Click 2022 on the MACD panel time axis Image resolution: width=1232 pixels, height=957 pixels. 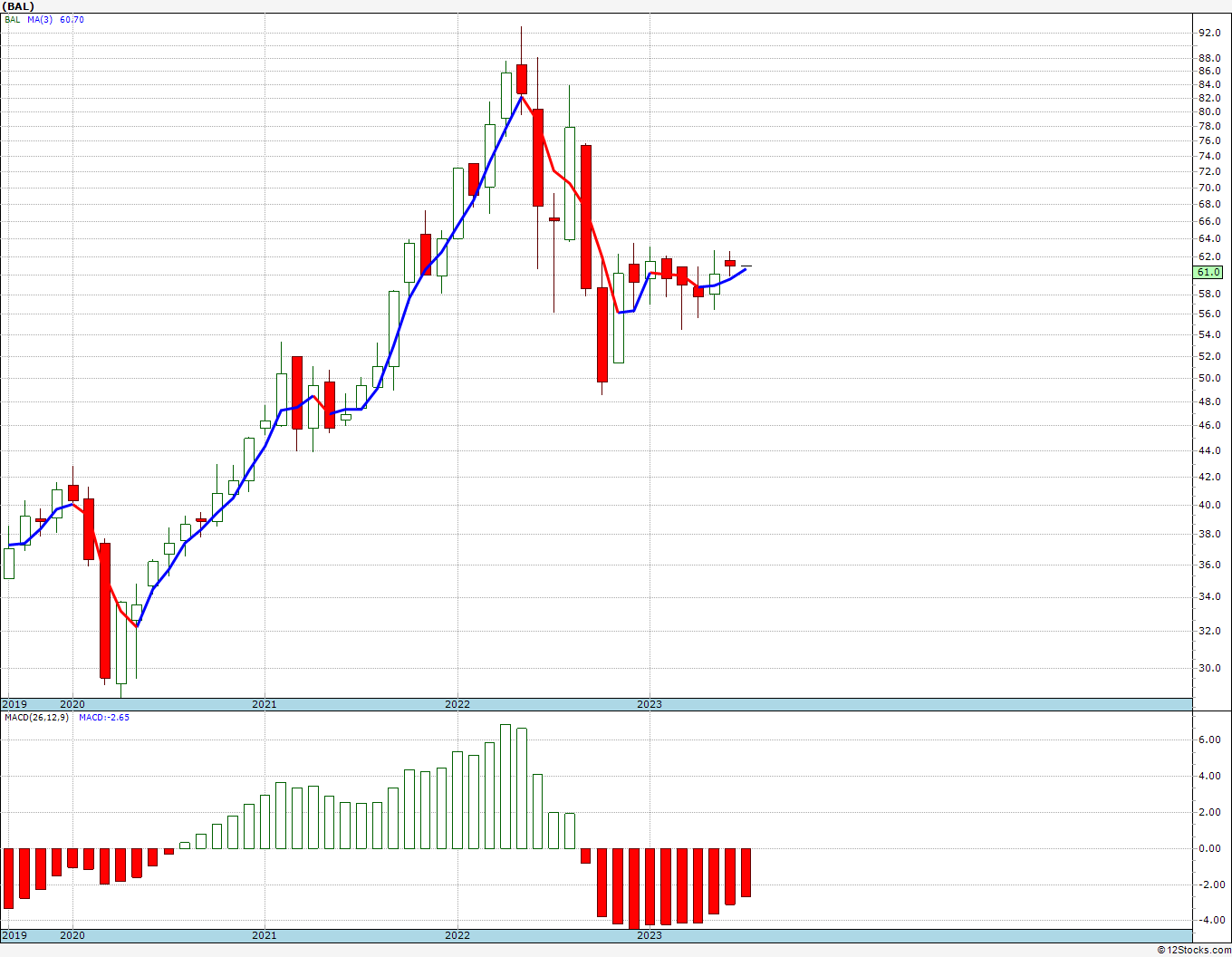[x=457, y=935]
